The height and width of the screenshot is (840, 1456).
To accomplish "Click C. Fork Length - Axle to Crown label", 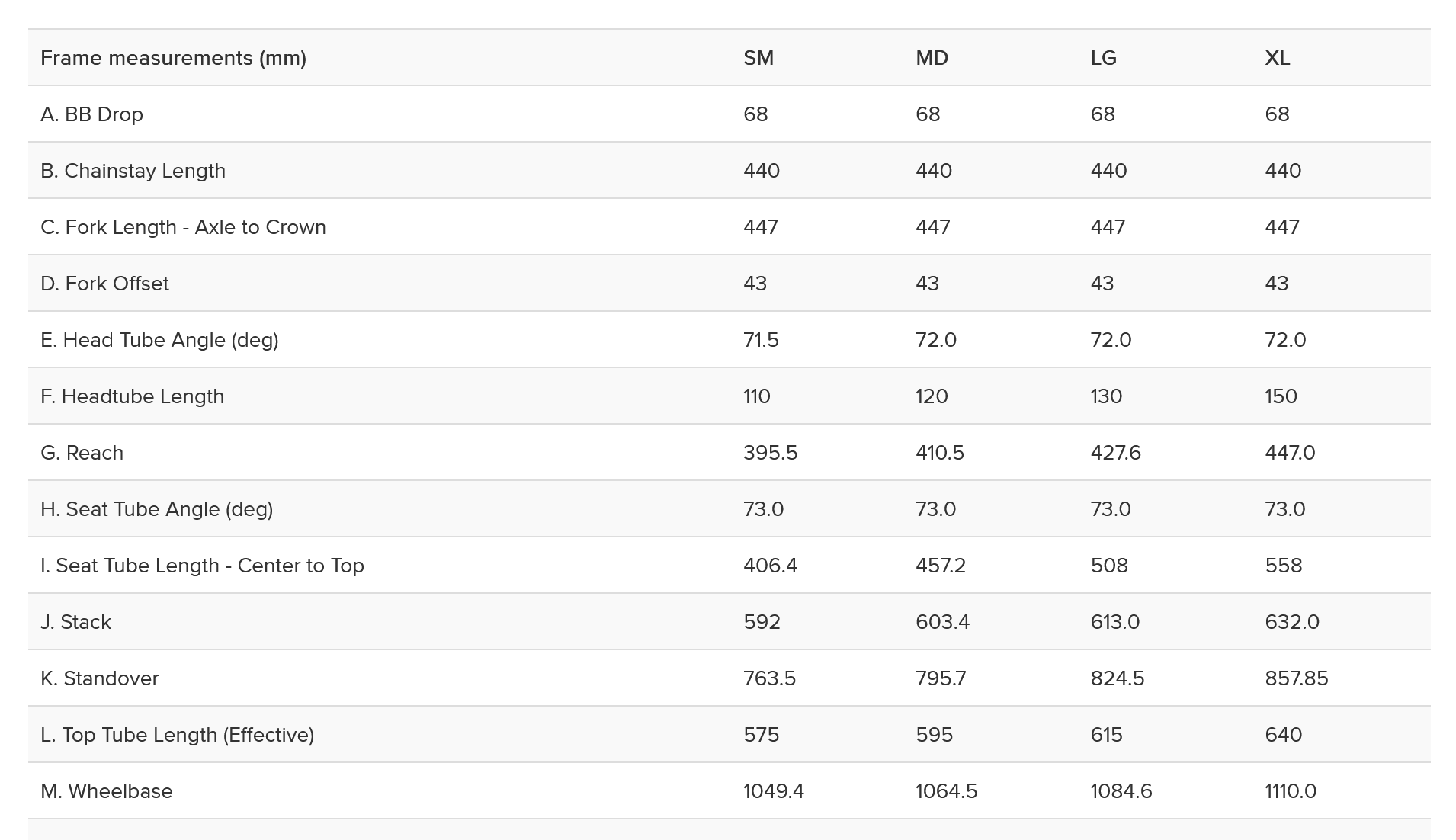I will pos(183,227).
